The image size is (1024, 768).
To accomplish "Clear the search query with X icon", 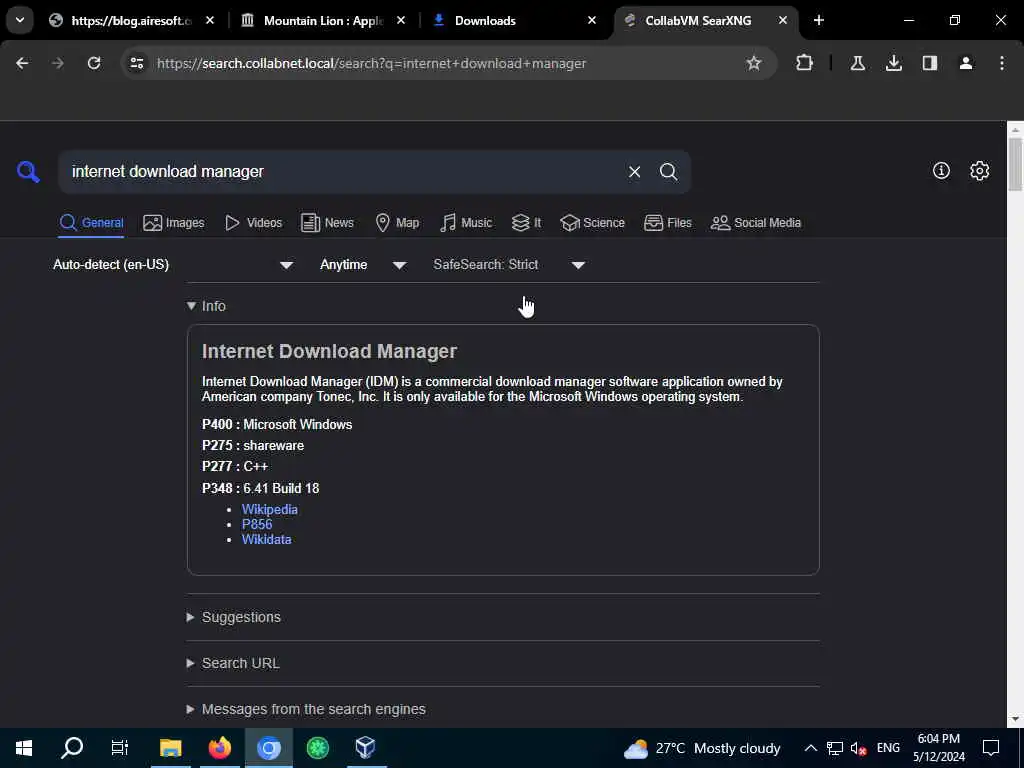I will click(634, 172).
